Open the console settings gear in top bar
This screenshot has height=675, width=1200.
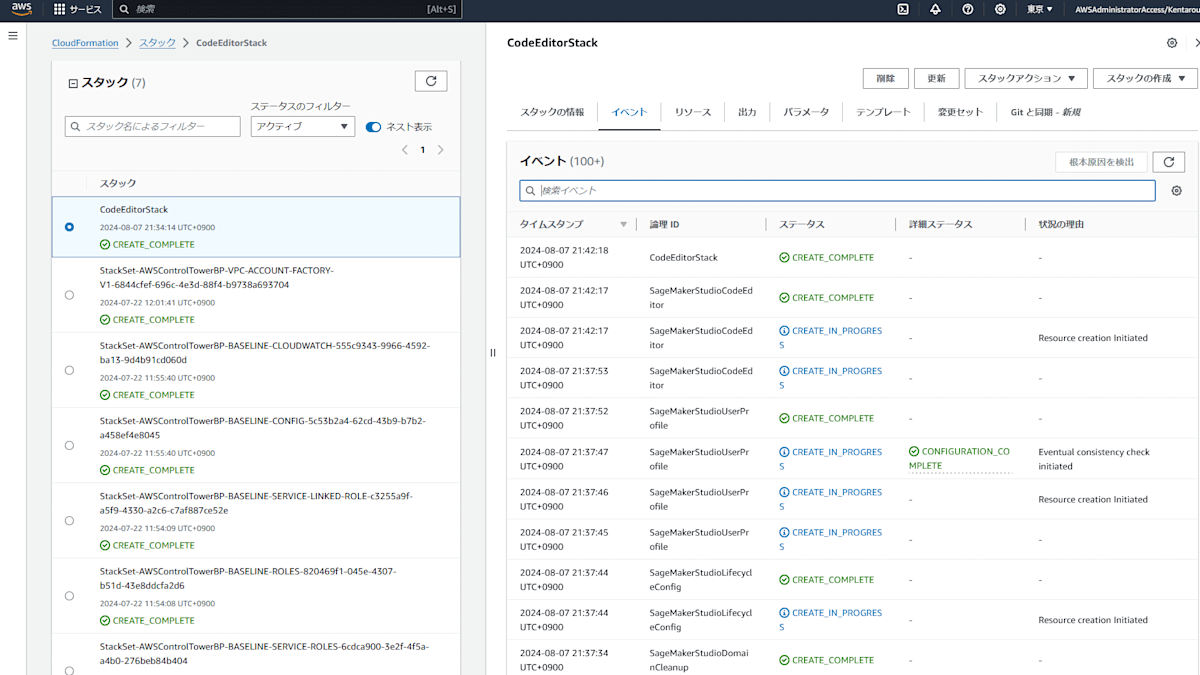pyautogui.click(x=1000, y=9)
